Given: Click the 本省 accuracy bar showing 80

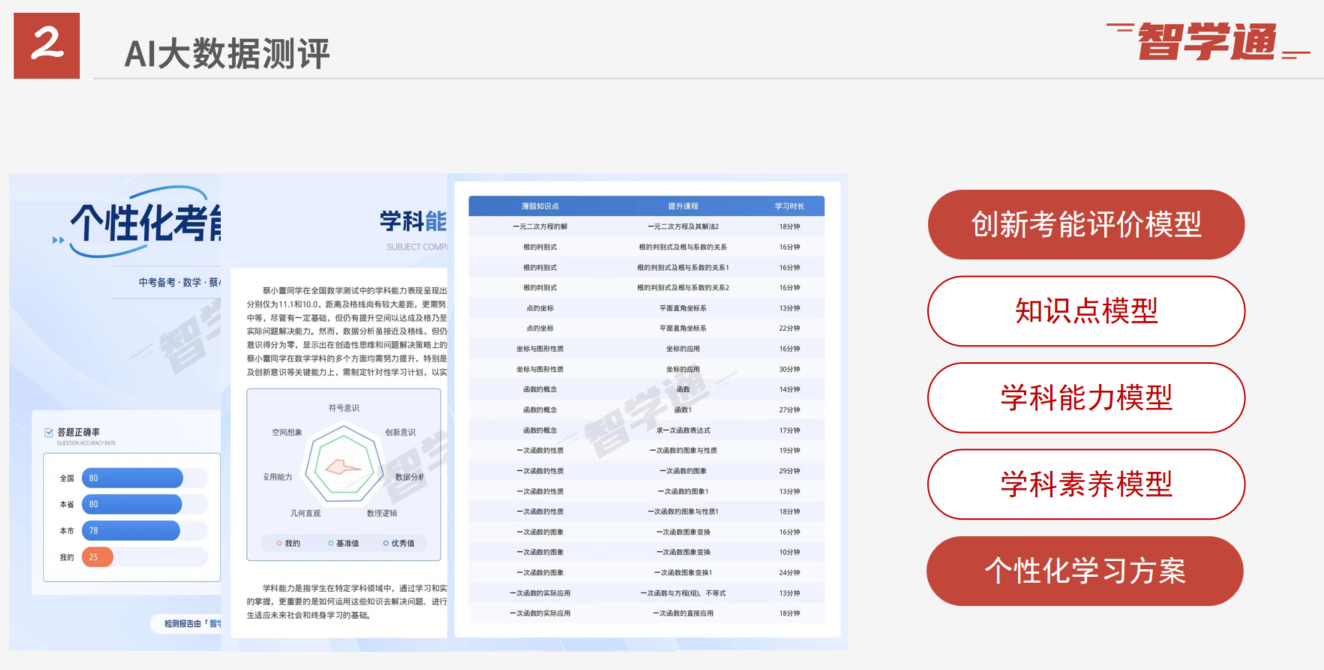Looking at the screenshot, I should click(132, 504).
